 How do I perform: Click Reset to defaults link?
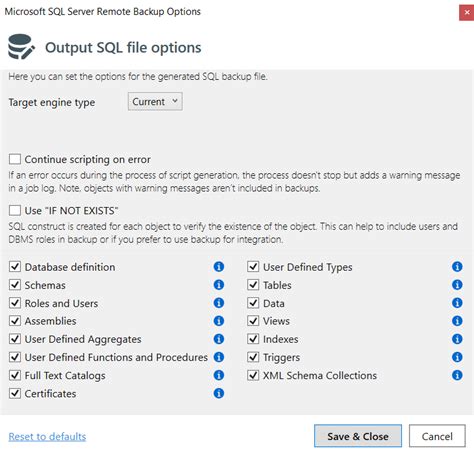pyautogui.click(x=47, y=436)
